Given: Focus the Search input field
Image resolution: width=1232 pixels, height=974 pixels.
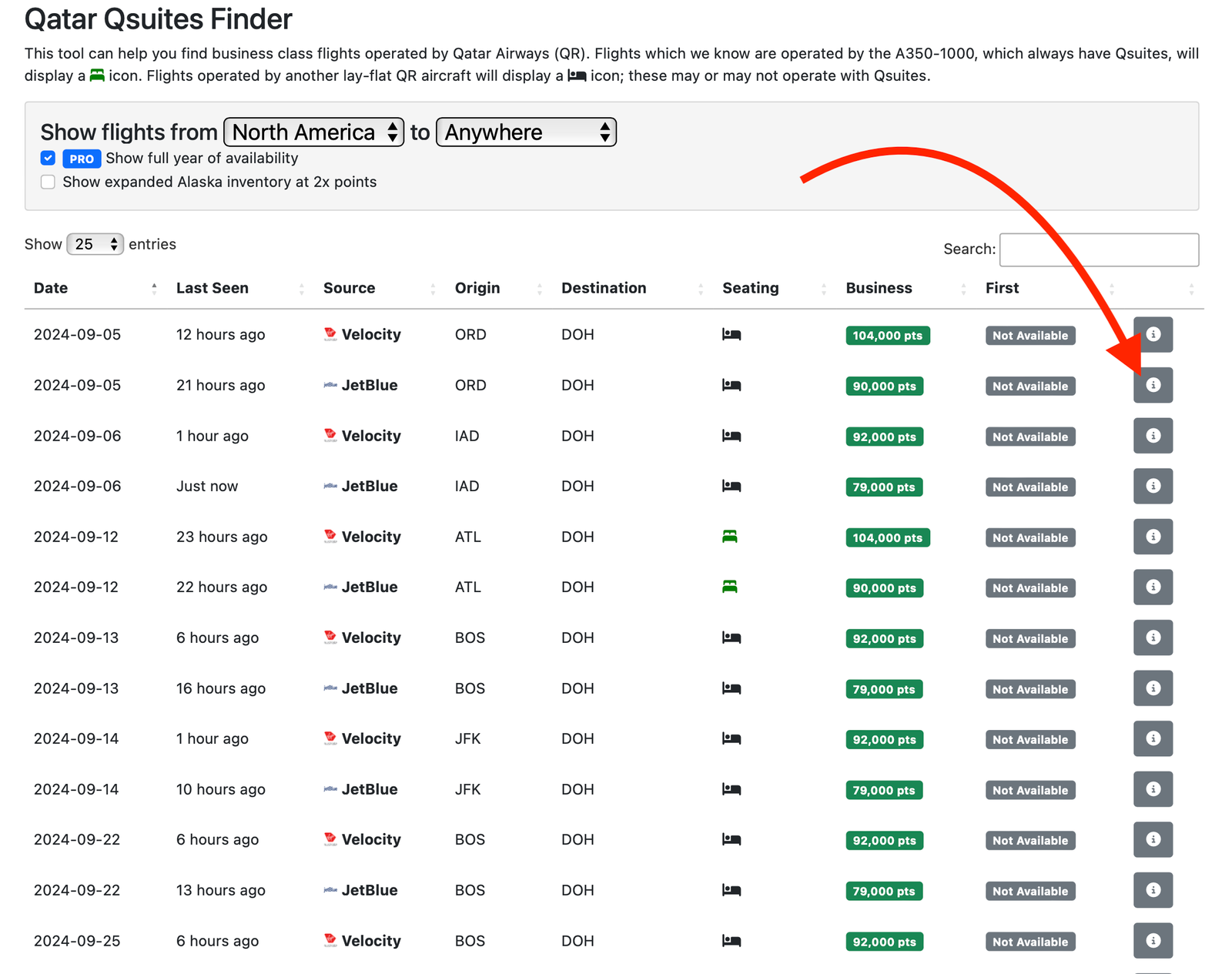Looking at the screenshot, I should pyautogui.click(x=1098, y=249).
